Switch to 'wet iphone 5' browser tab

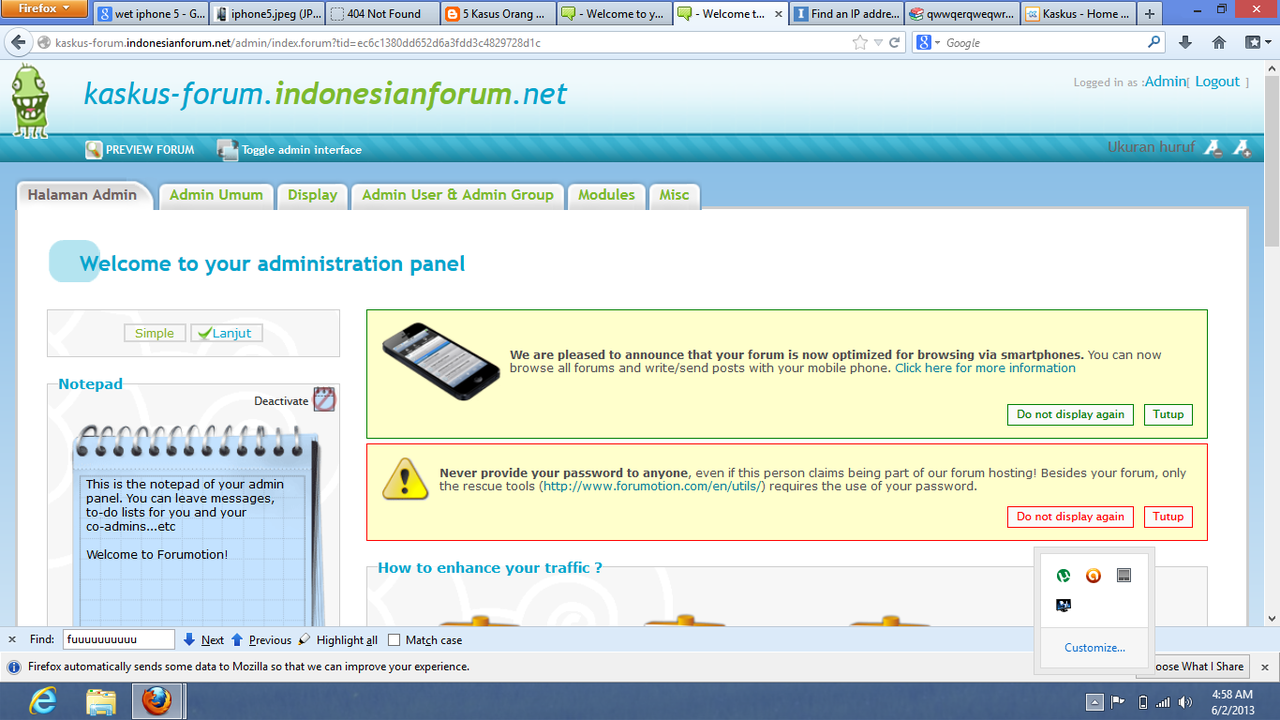pos(152,14)
